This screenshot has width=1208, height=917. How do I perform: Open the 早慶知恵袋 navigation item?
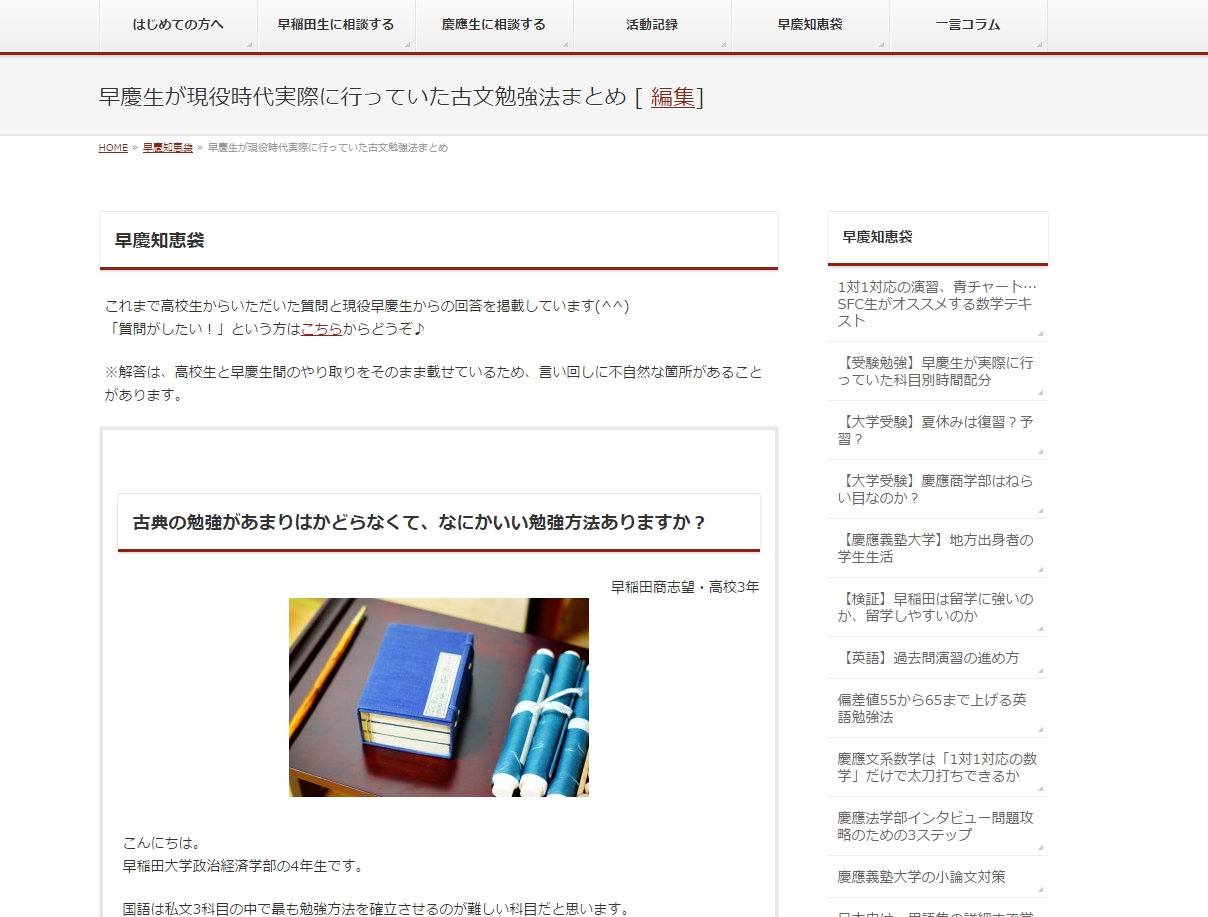pos(810,25)
